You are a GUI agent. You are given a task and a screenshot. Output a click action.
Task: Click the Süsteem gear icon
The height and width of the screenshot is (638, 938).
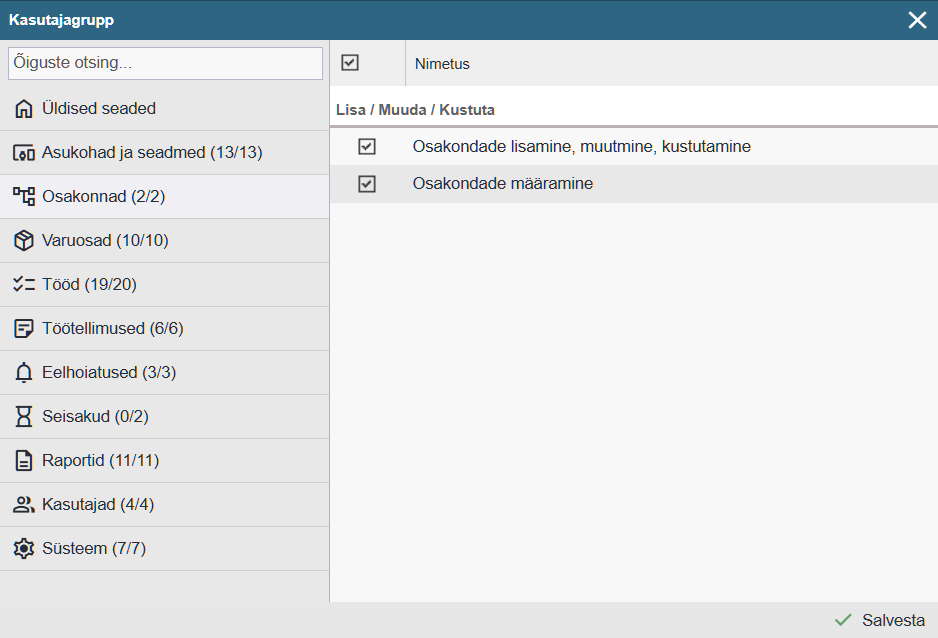point(24,549)
